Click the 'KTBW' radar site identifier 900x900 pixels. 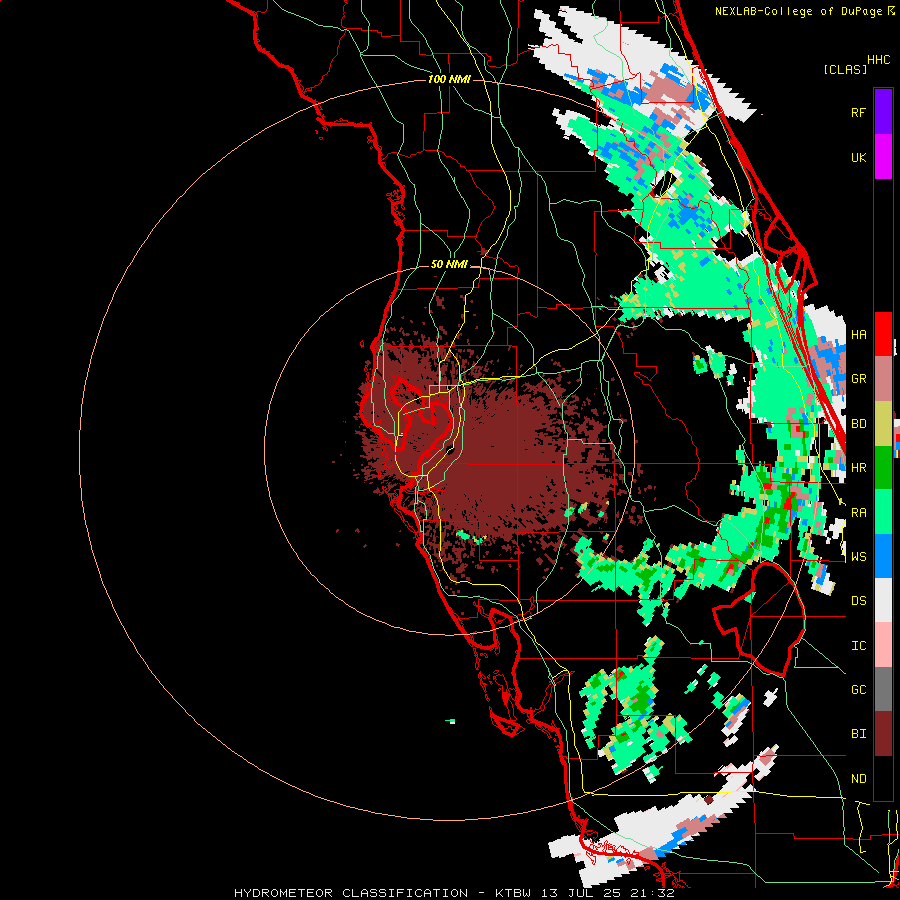[513, 893]
